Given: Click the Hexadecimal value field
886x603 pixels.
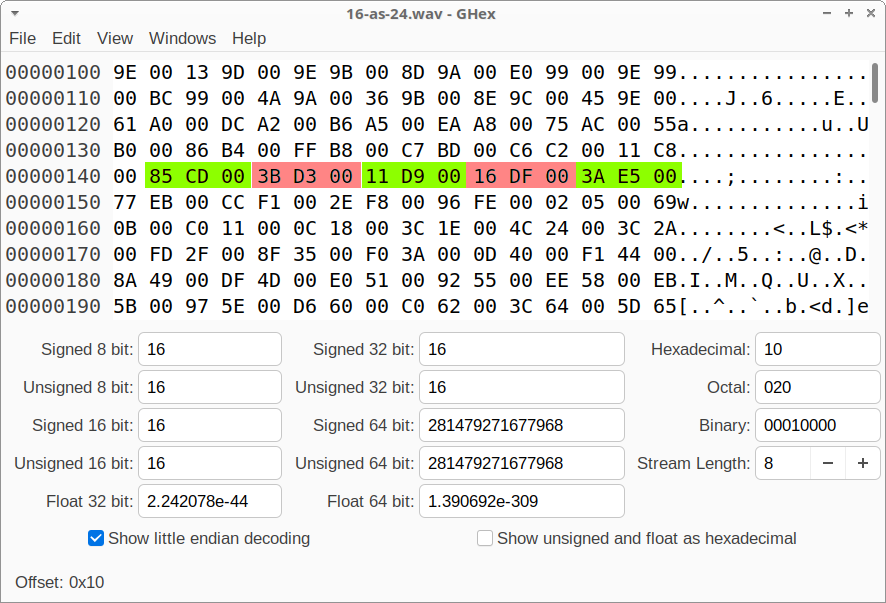Looking at the screenshot, I should point(817,349).
